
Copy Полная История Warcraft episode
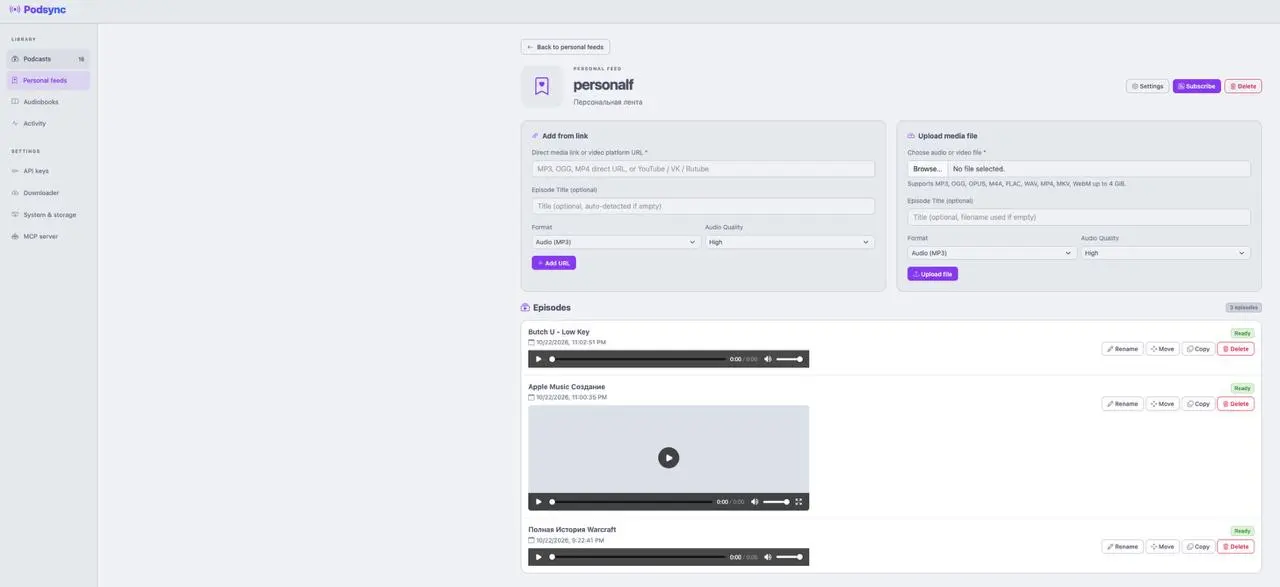click(1198, 547)
